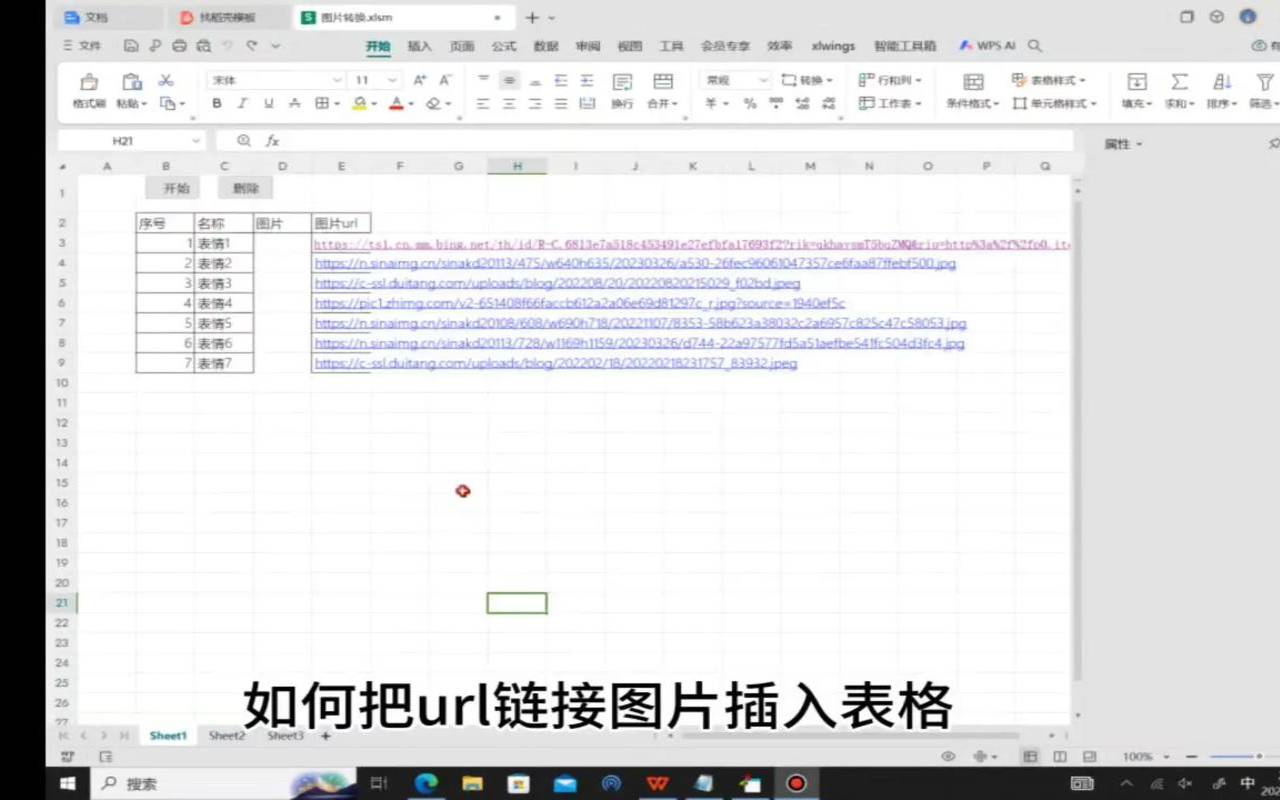Click the Undo arrow icon
1280x800 pixels.
point(228,46)
